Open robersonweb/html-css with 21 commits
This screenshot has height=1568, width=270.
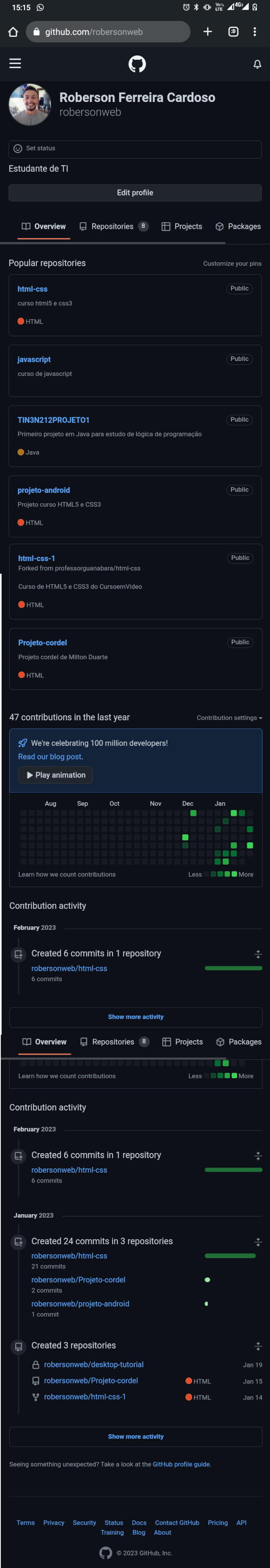click(x=69, y=1256)
